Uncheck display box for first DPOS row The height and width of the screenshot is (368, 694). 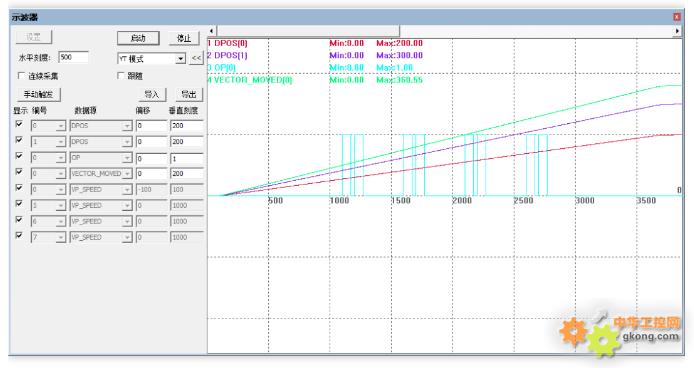pos(19,124)
